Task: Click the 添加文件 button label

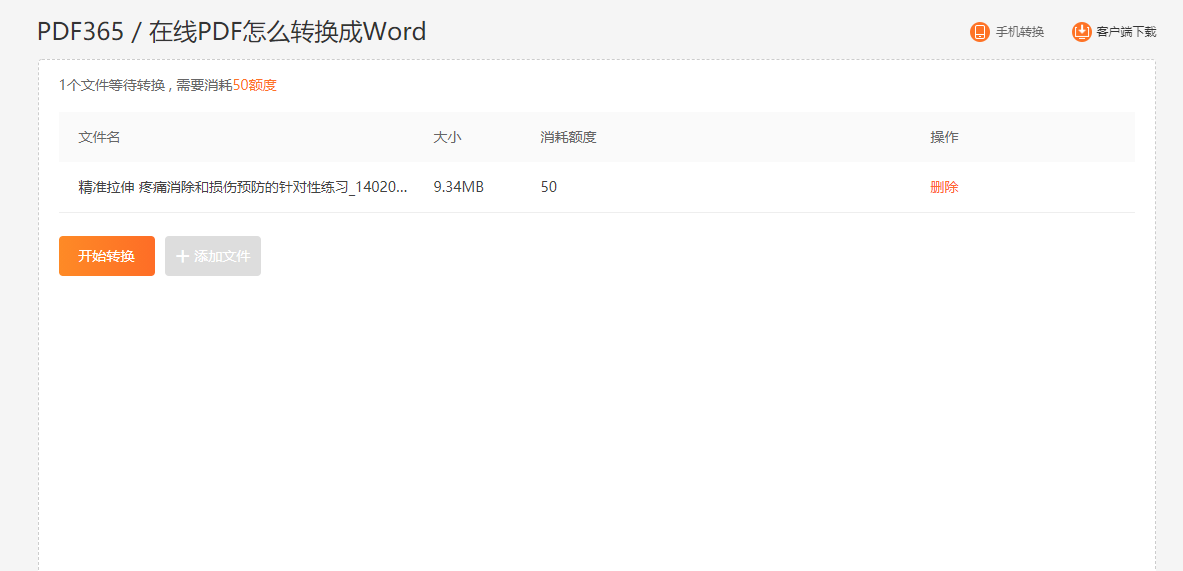Action: pos(222,256)
